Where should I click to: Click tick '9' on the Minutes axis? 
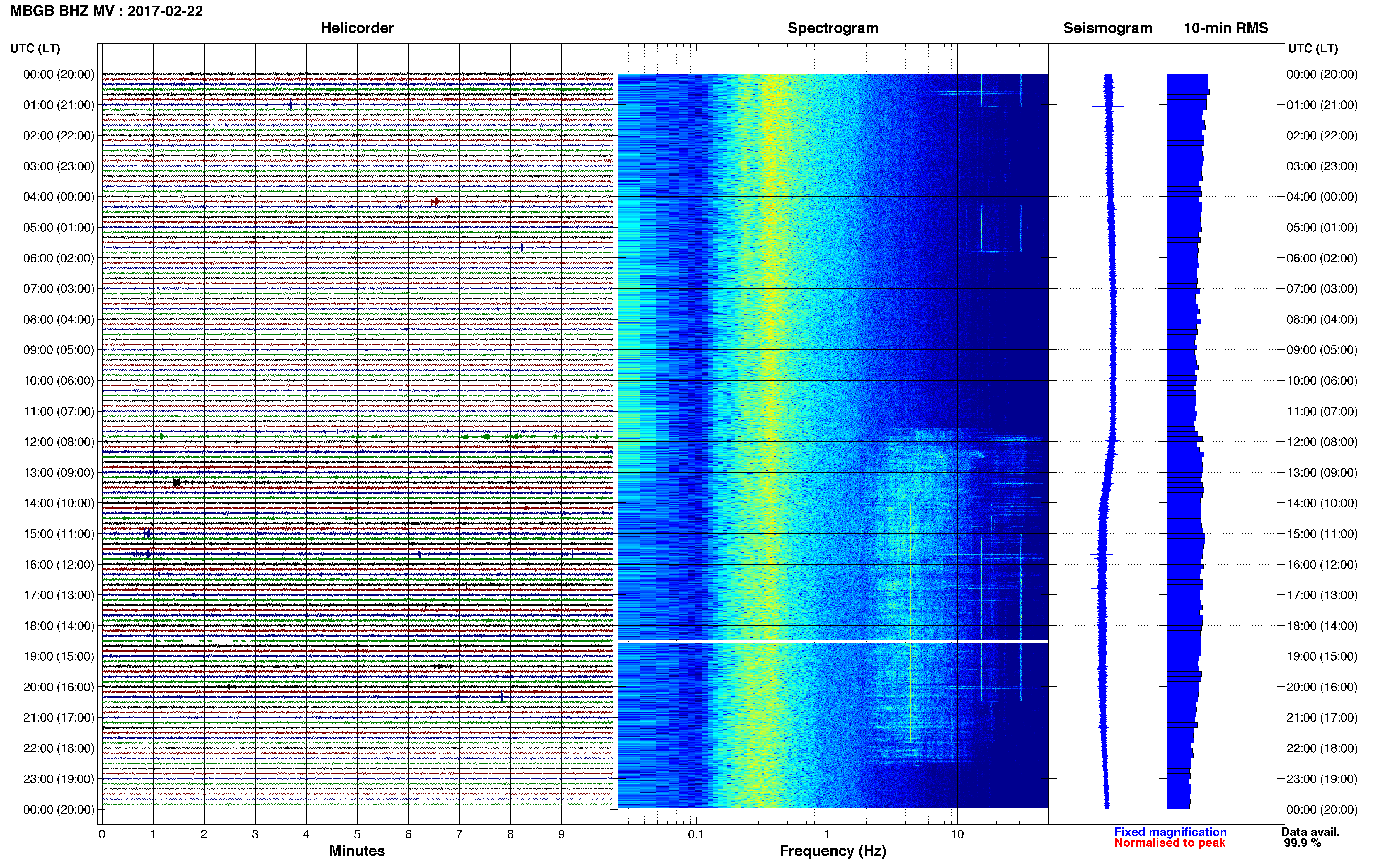(x=561, y=835)
